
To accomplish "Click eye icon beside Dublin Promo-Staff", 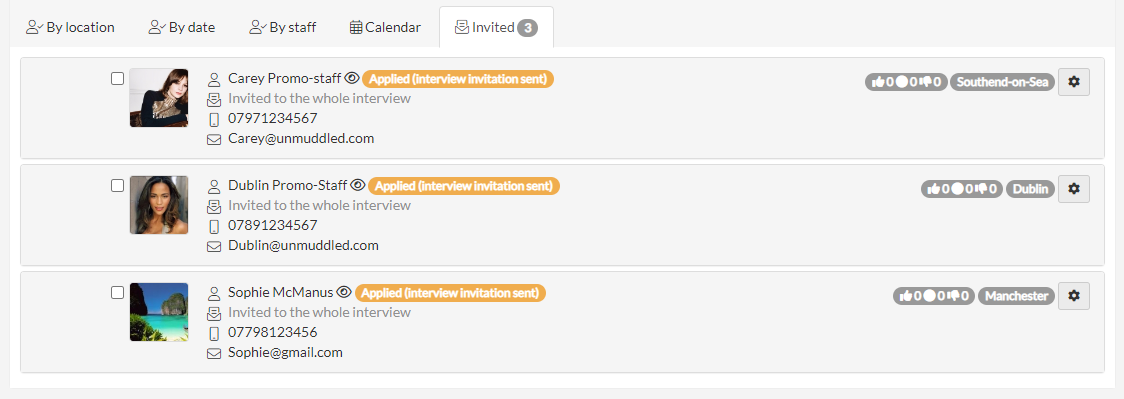I will [x=358, y=186].
